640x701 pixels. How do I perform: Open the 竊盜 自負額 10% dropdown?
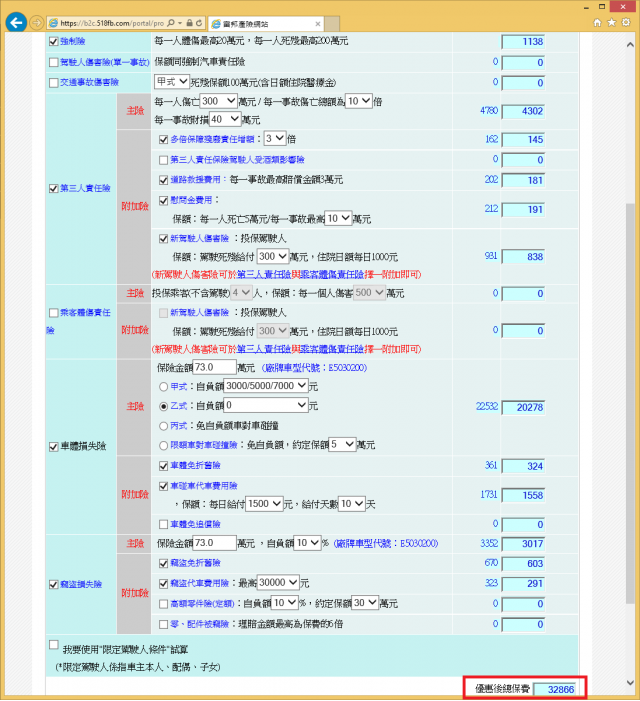click(x=308, y=543)
